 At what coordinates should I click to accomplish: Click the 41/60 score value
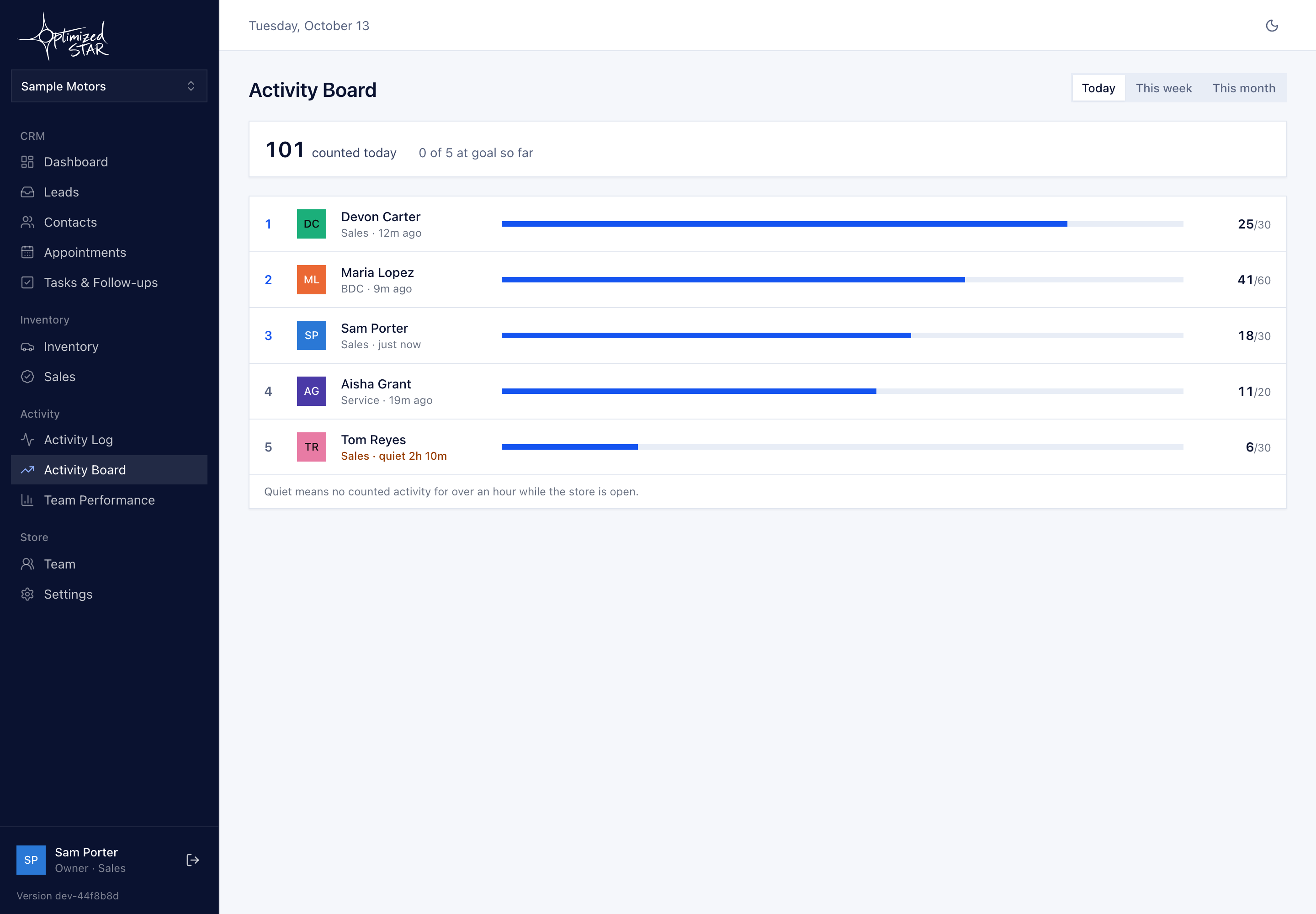click(x=1253, y=280)
